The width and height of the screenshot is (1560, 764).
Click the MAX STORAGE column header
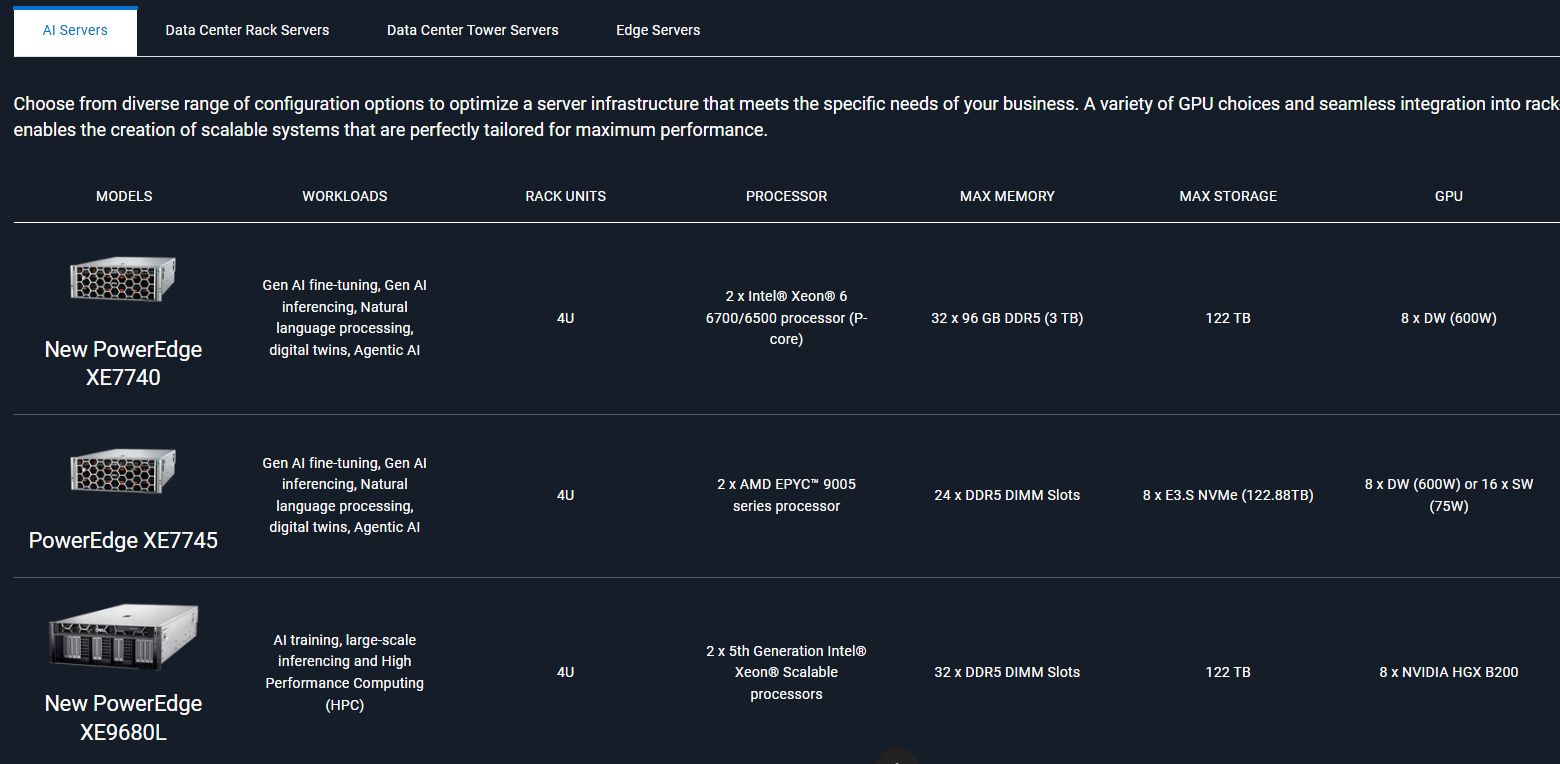coord(1228,196)
